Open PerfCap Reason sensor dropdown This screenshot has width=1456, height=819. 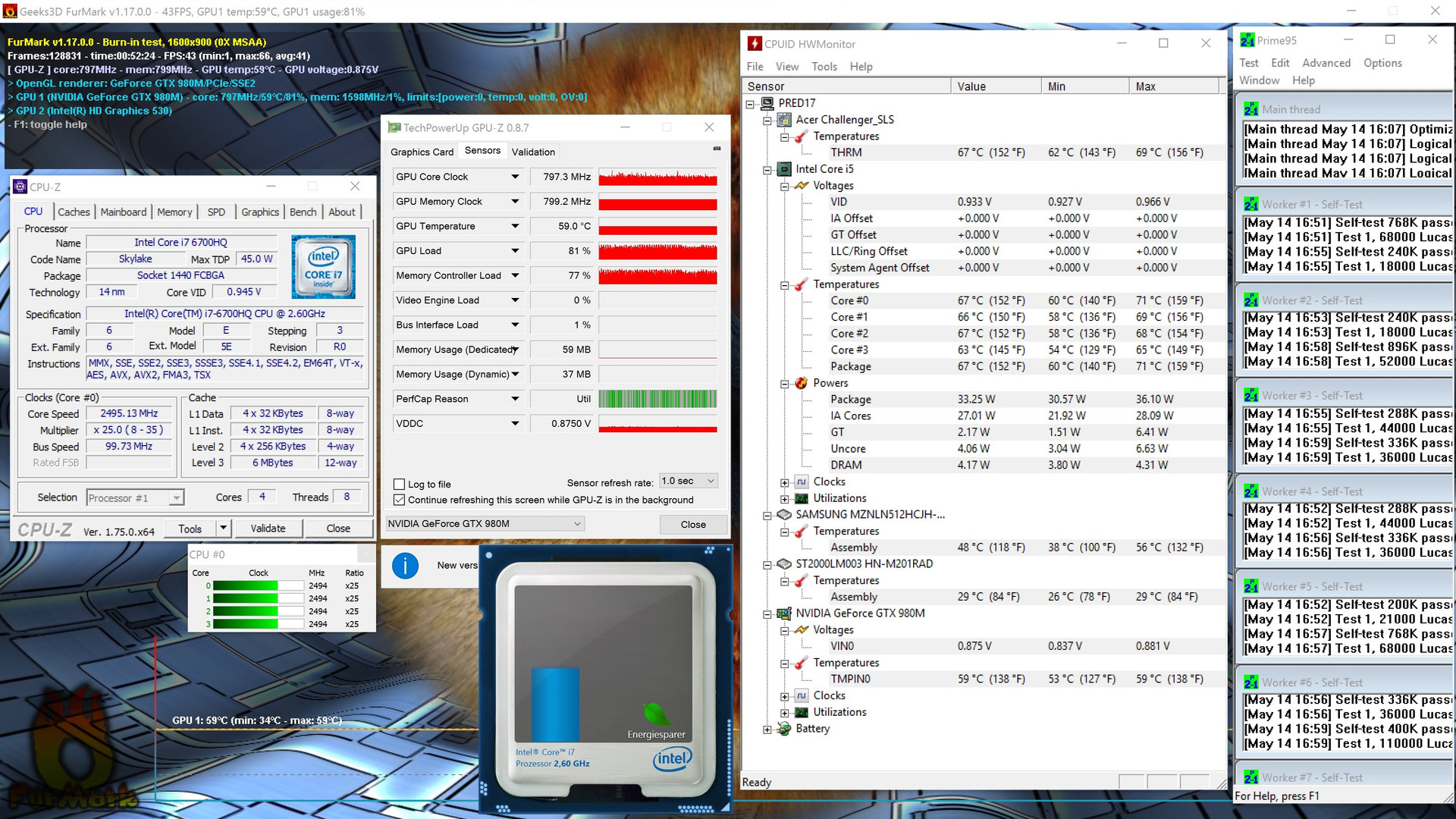coord(515,400)
